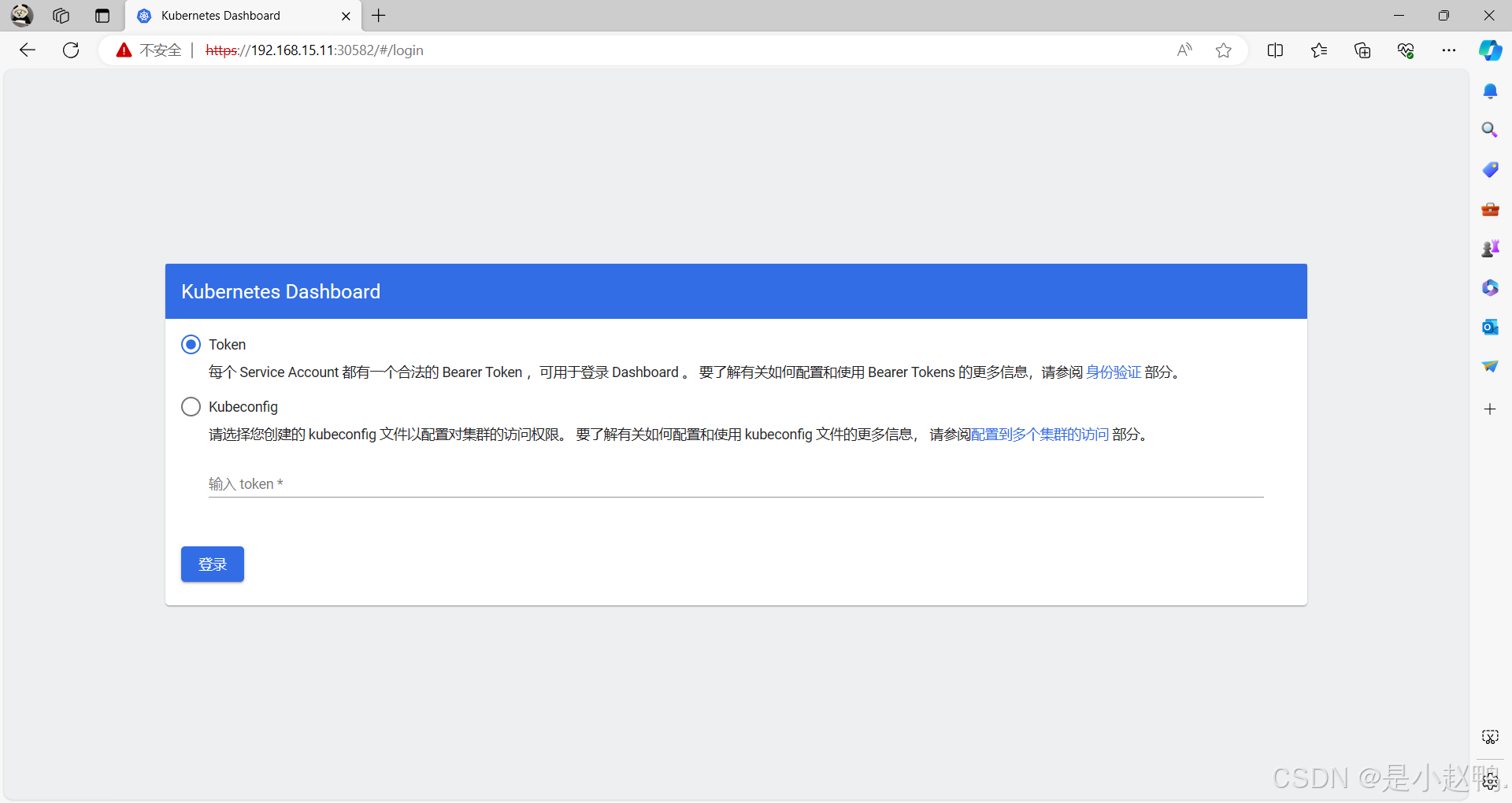Open the Copilot sidebar icon
Image resolution: width=1512 pixels, height=803 pixels.
pyautogui.click(x=1490, y=50)
